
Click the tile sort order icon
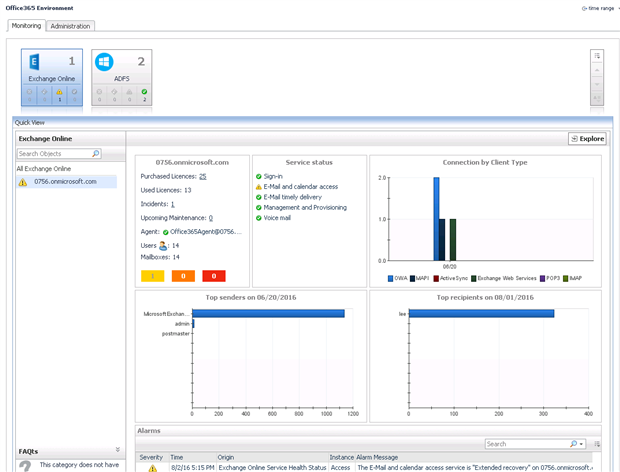click(597, 98)
